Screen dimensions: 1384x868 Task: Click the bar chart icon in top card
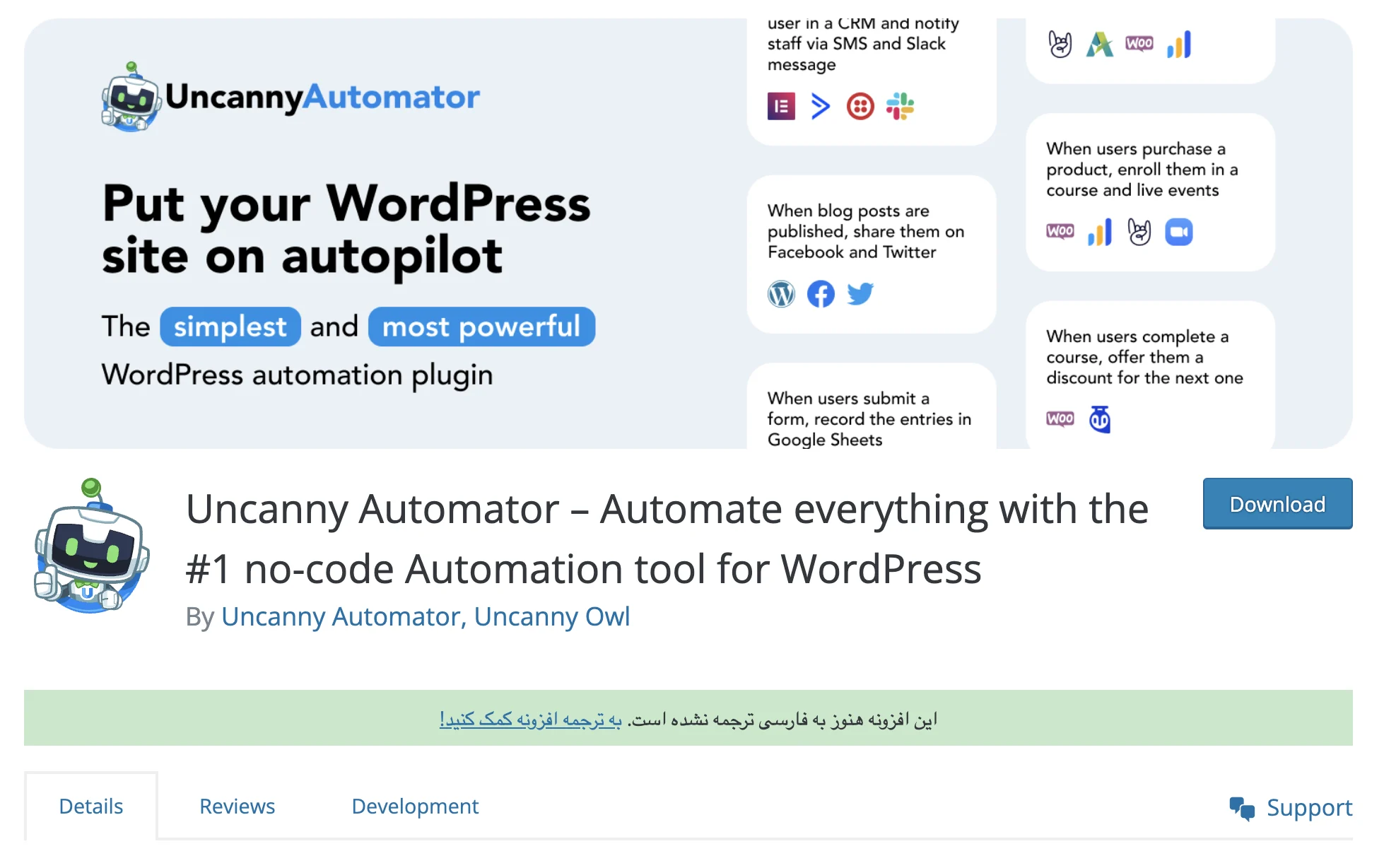coord(1179,44)
